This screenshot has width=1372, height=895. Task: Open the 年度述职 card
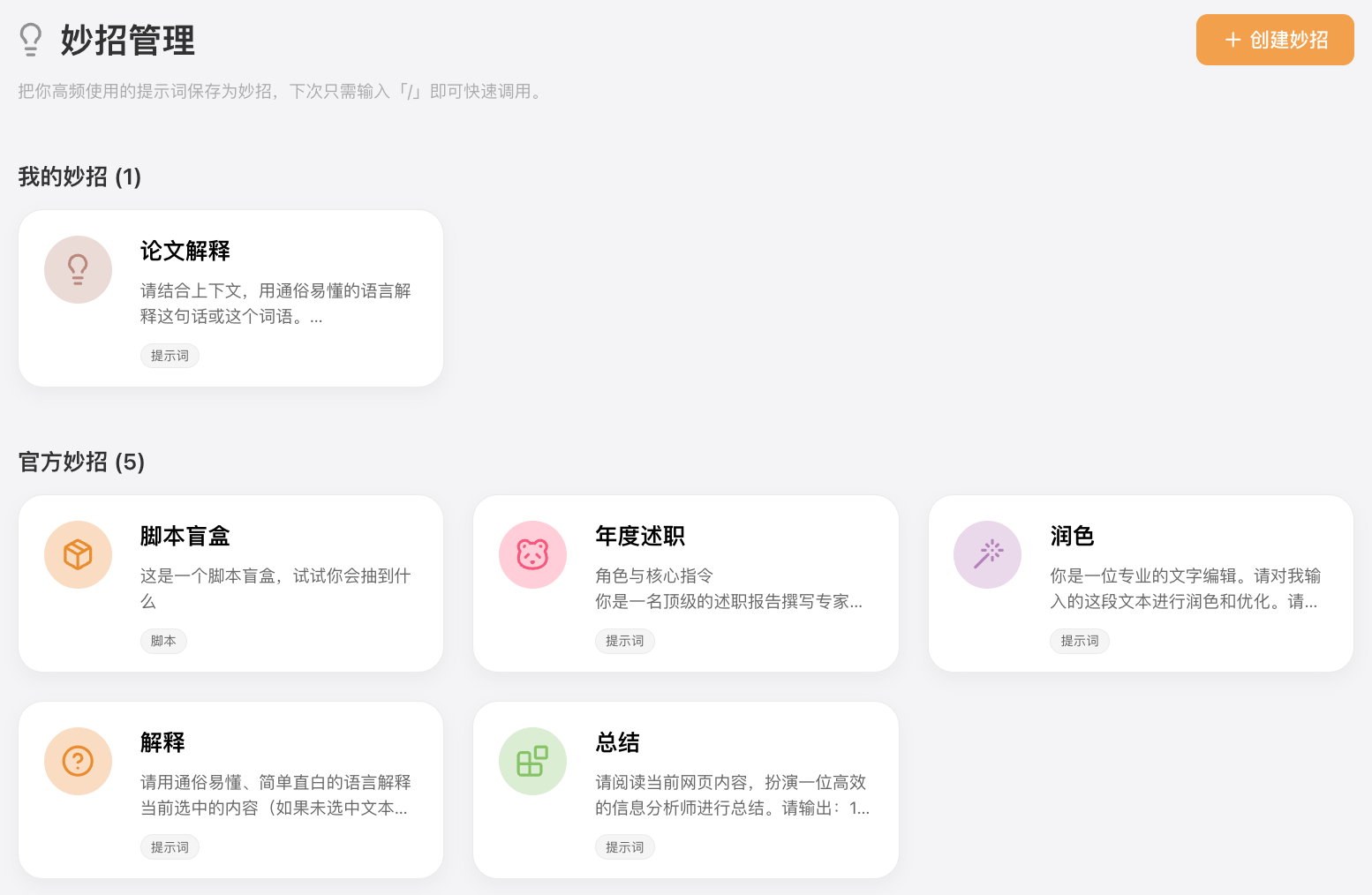685,583
